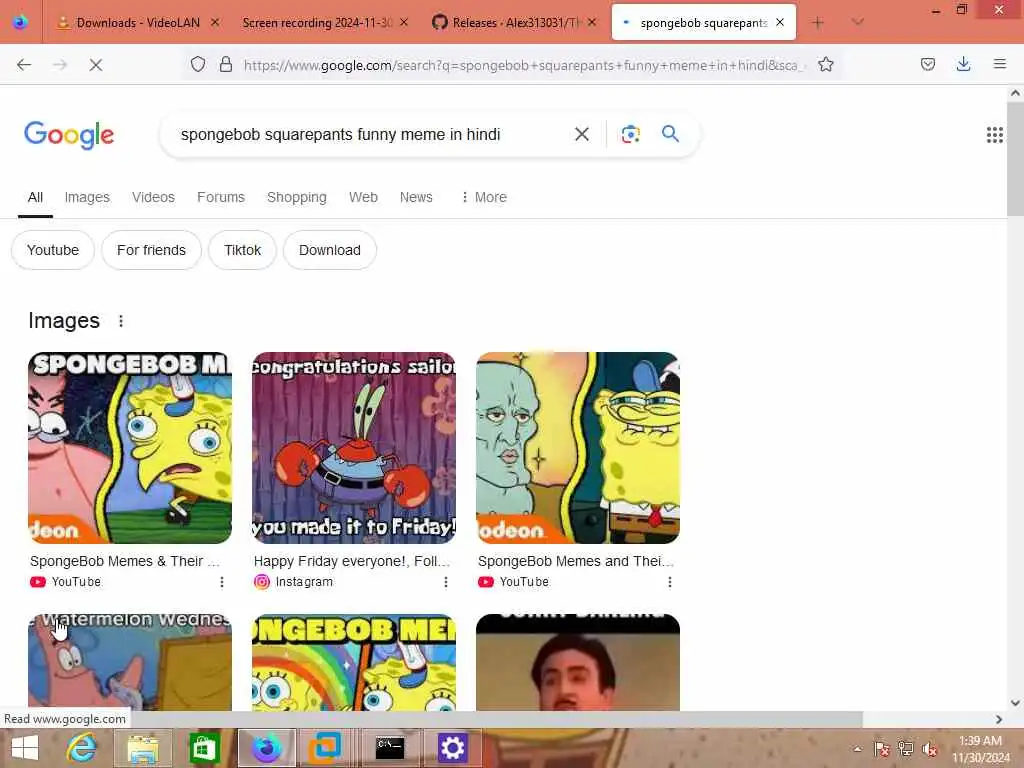Expand the More search filters menu
This screenshot has width=1024, height=768.
[x=484, y=197]
